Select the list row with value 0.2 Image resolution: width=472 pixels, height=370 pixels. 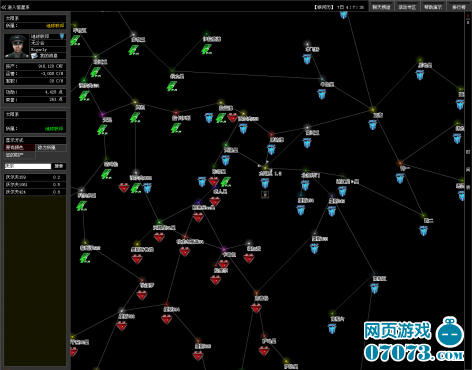coord(35,177)
